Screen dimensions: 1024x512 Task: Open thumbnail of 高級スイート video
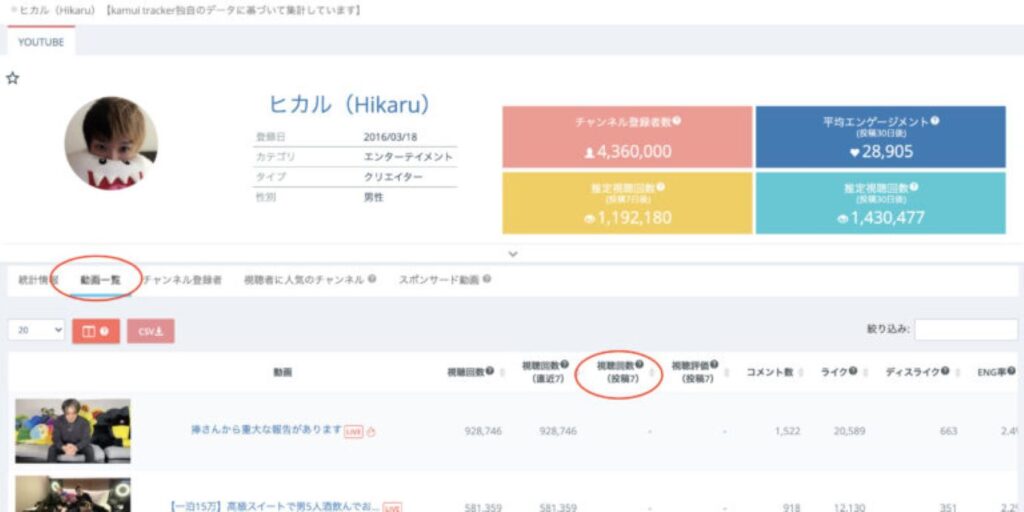[72, 494]
